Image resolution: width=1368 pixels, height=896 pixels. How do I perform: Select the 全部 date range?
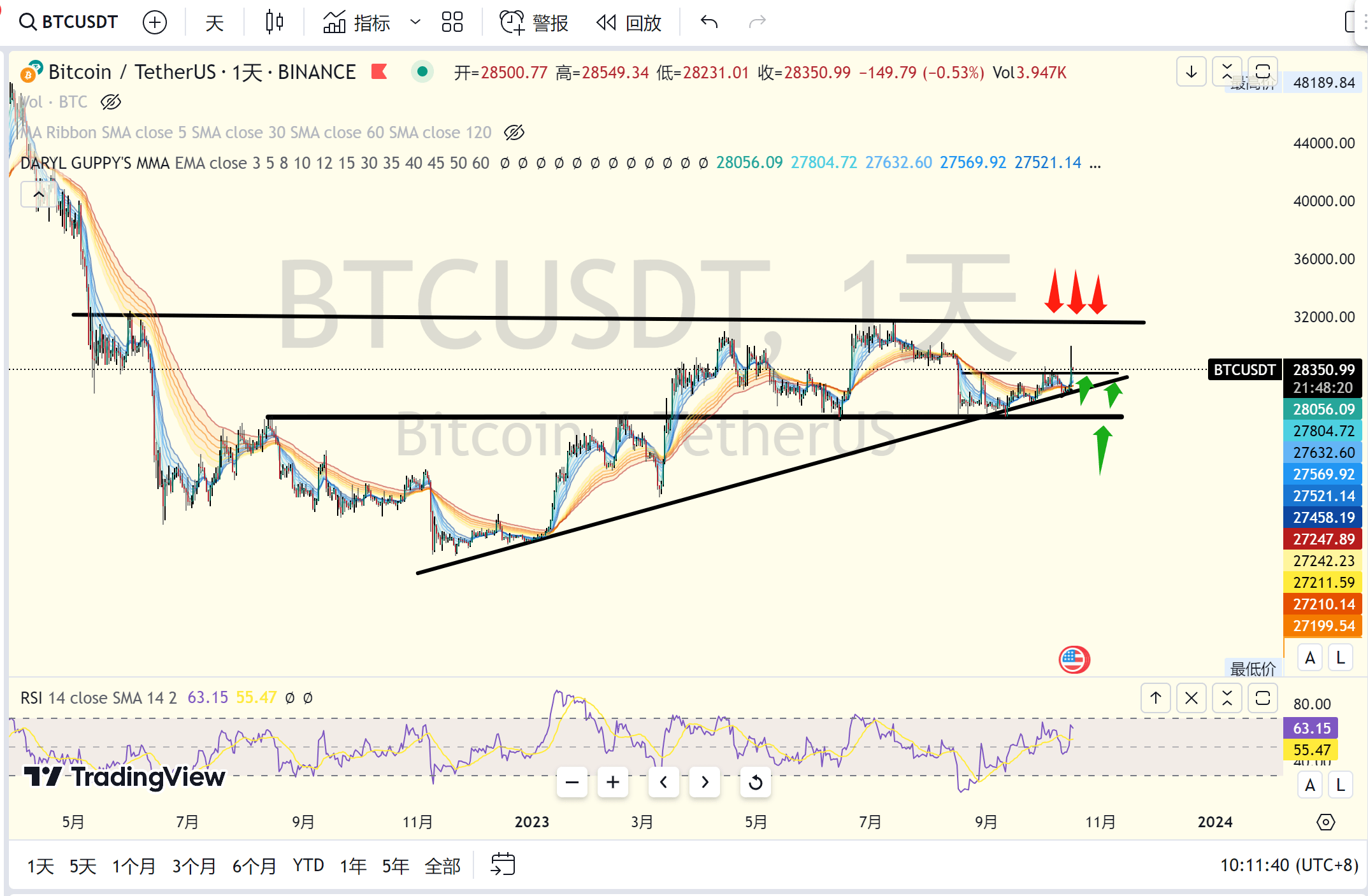442,866
